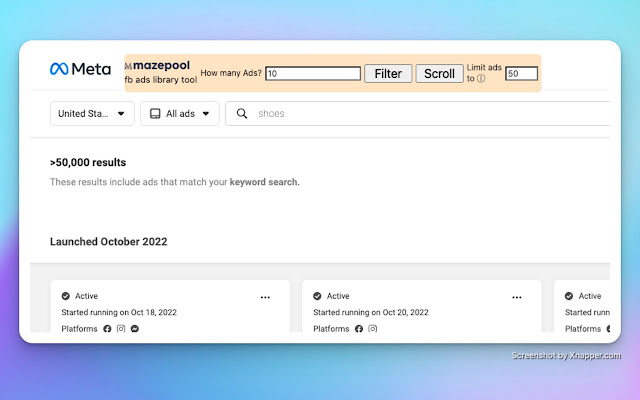Click the Limit ads to input field
This screenshot has height=400, width=640.
521,73
